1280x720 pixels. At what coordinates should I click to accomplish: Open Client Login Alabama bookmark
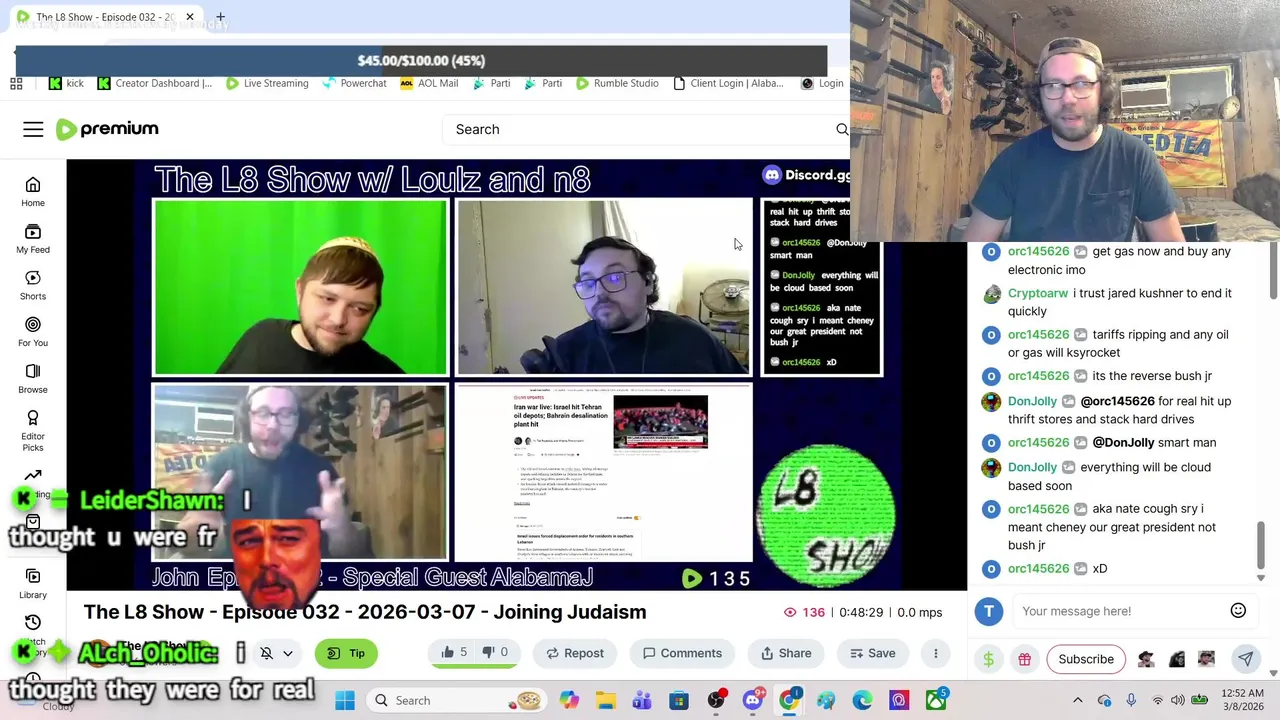[728, 83]
